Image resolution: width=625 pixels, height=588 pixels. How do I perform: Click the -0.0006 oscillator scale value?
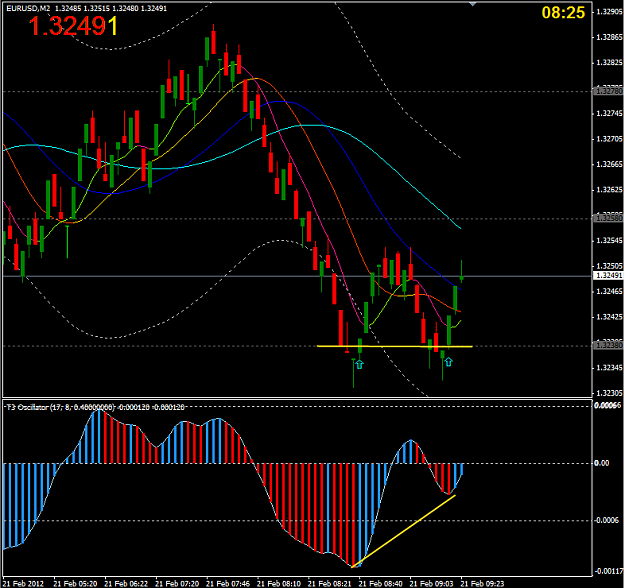[x=606, y=521]
